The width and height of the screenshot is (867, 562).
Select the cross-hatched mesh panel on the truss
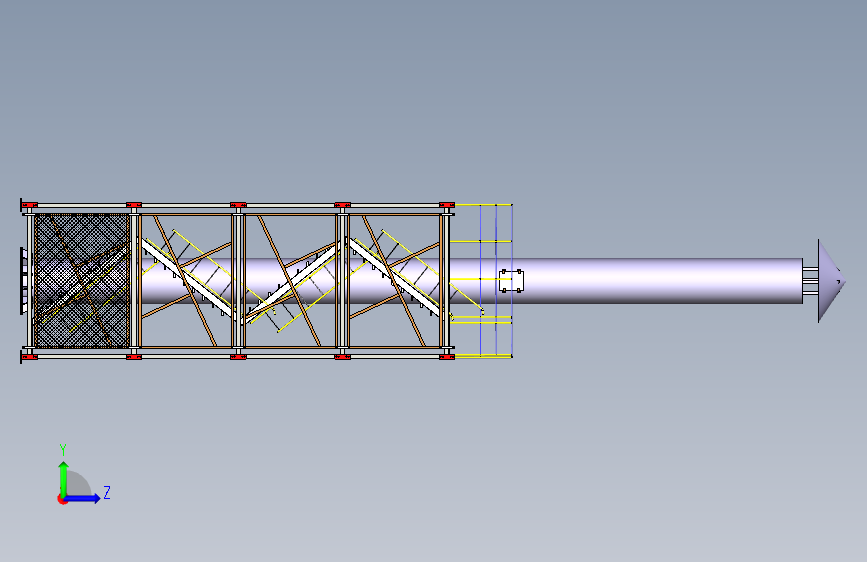click(82, 281)
